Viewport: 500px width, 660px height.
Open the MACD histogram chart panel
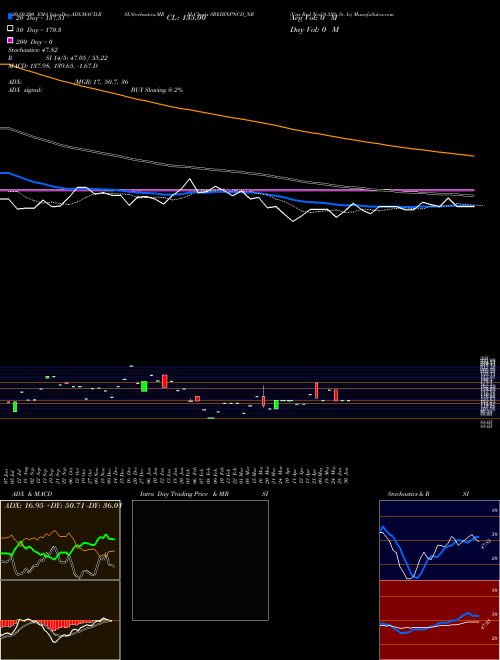pos(60,620)
